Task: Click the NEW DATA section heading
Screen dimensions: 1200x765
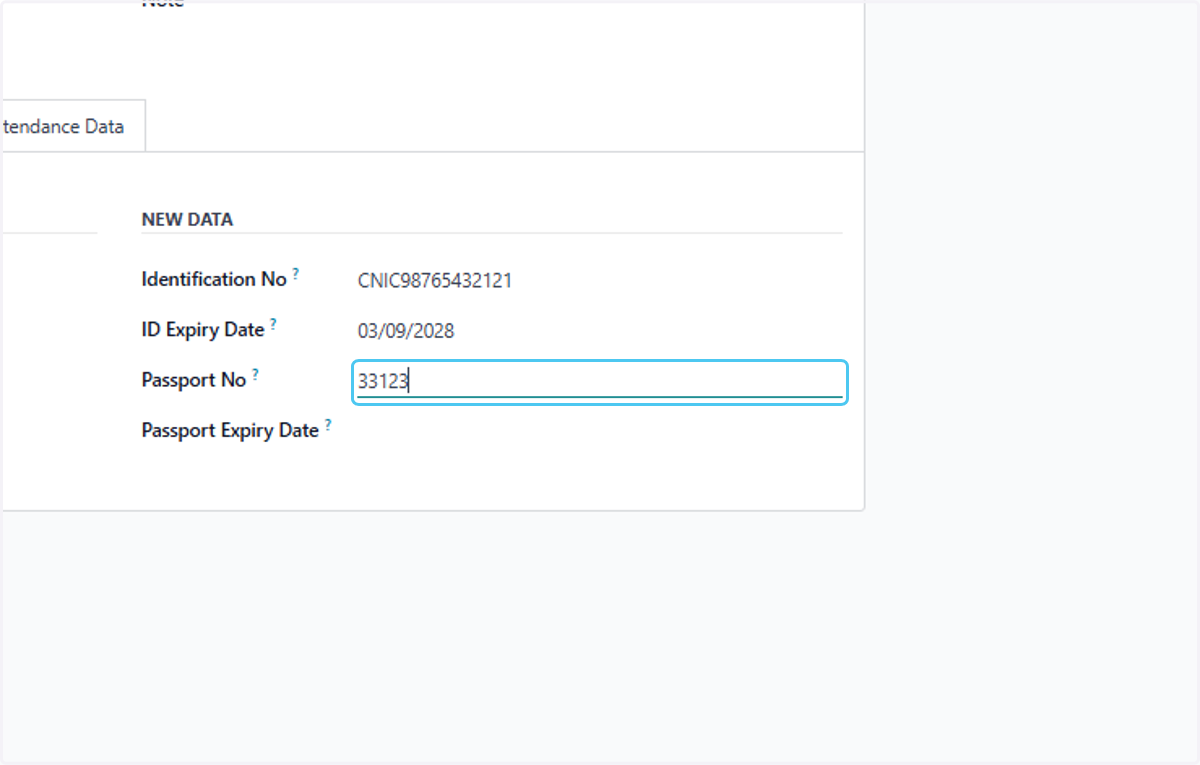Action: click(187, 220)
